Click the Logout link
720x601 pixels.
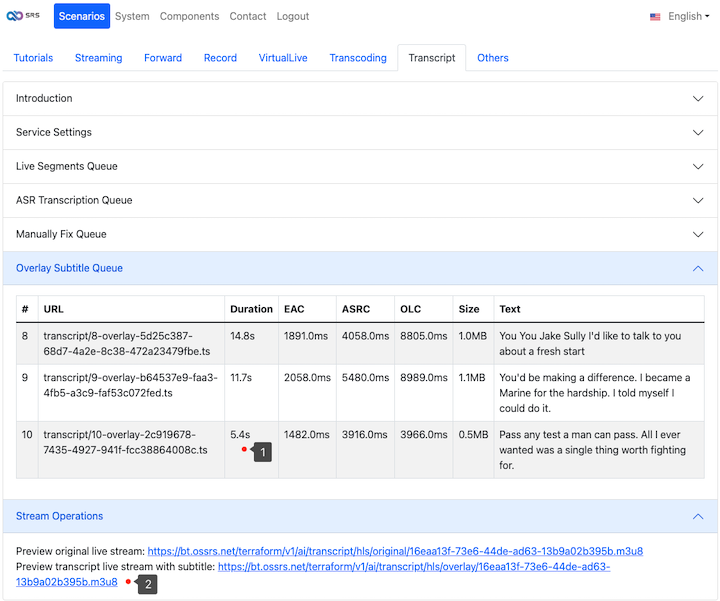click(293, 17)
